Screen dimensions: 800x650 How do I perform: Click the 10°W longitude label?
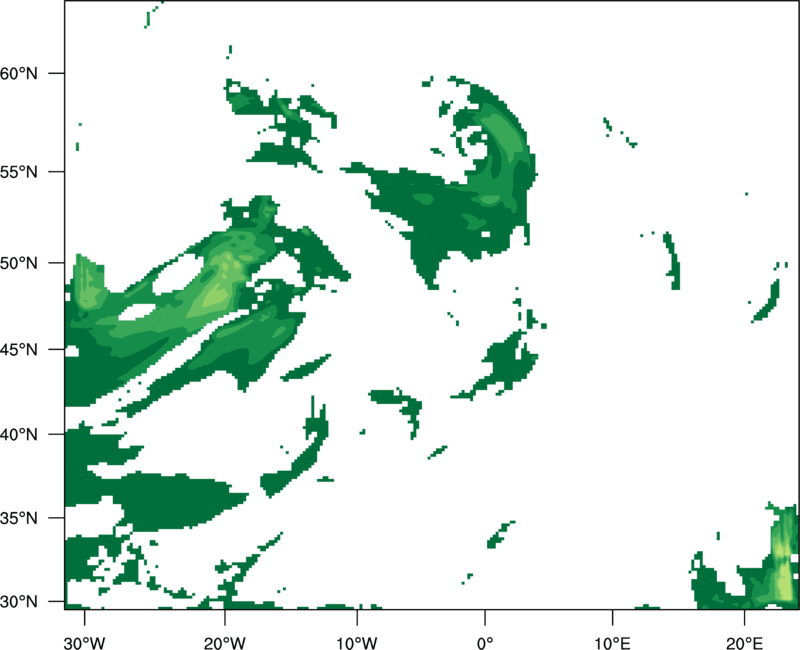[x=357, y=643]
